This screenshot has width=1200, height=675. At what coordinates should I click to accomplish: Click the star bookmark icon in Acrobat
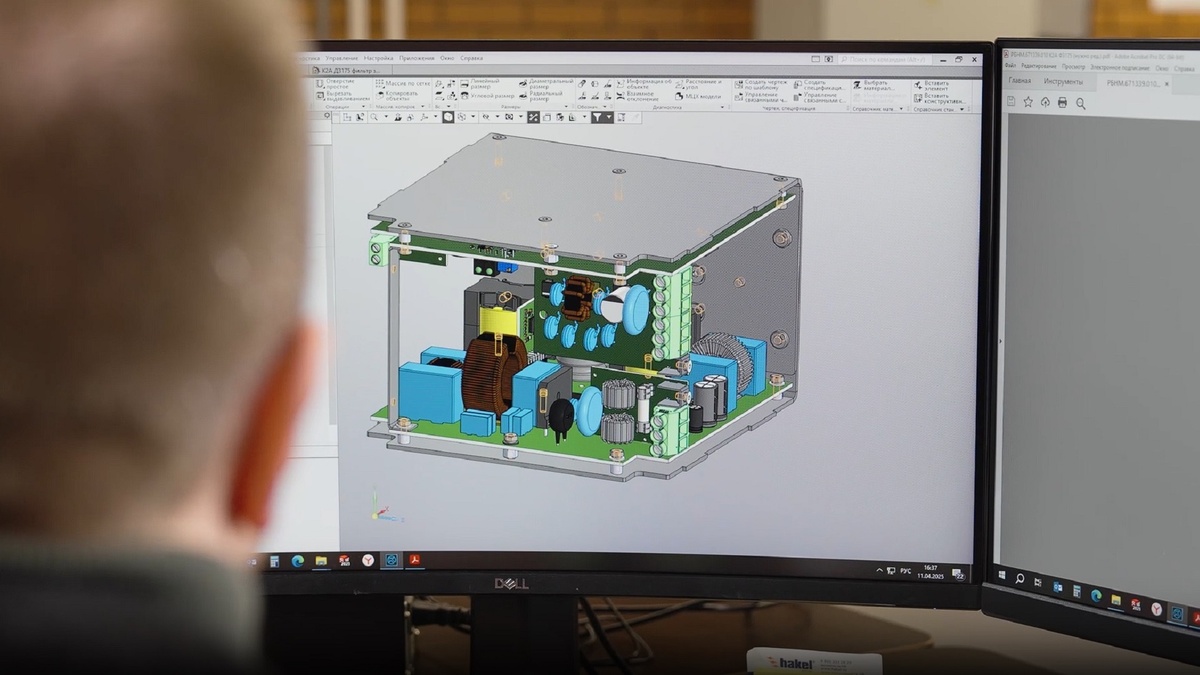point(1028,102)
